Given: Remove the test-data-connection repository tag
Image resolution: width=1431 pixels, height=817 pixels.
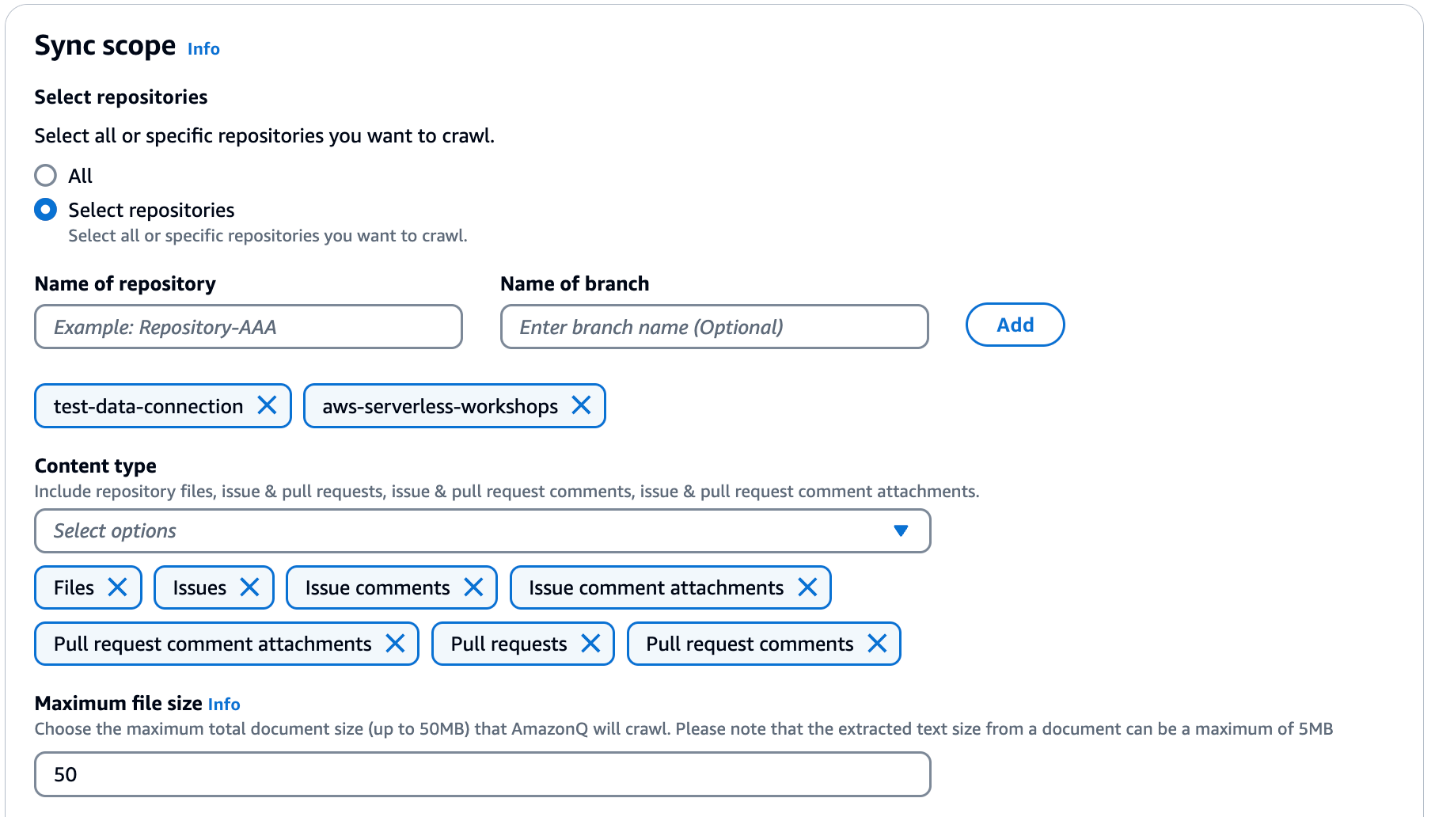Looking at the screenshot, I should coord(267,405).
